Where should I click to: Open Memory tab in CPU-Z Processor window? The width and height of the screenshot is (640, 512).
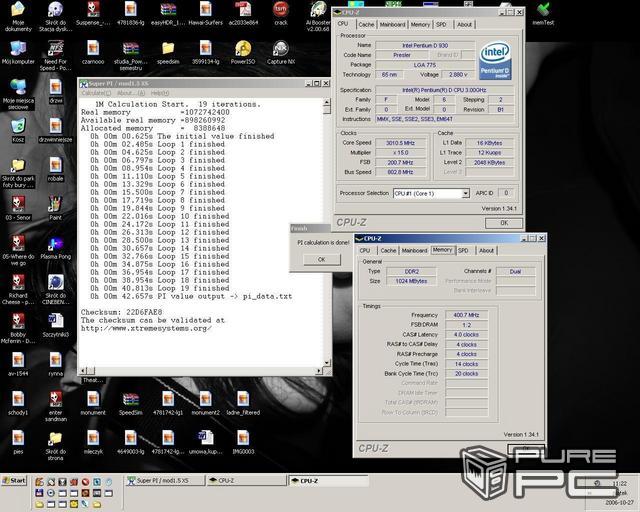pos(420,24)
